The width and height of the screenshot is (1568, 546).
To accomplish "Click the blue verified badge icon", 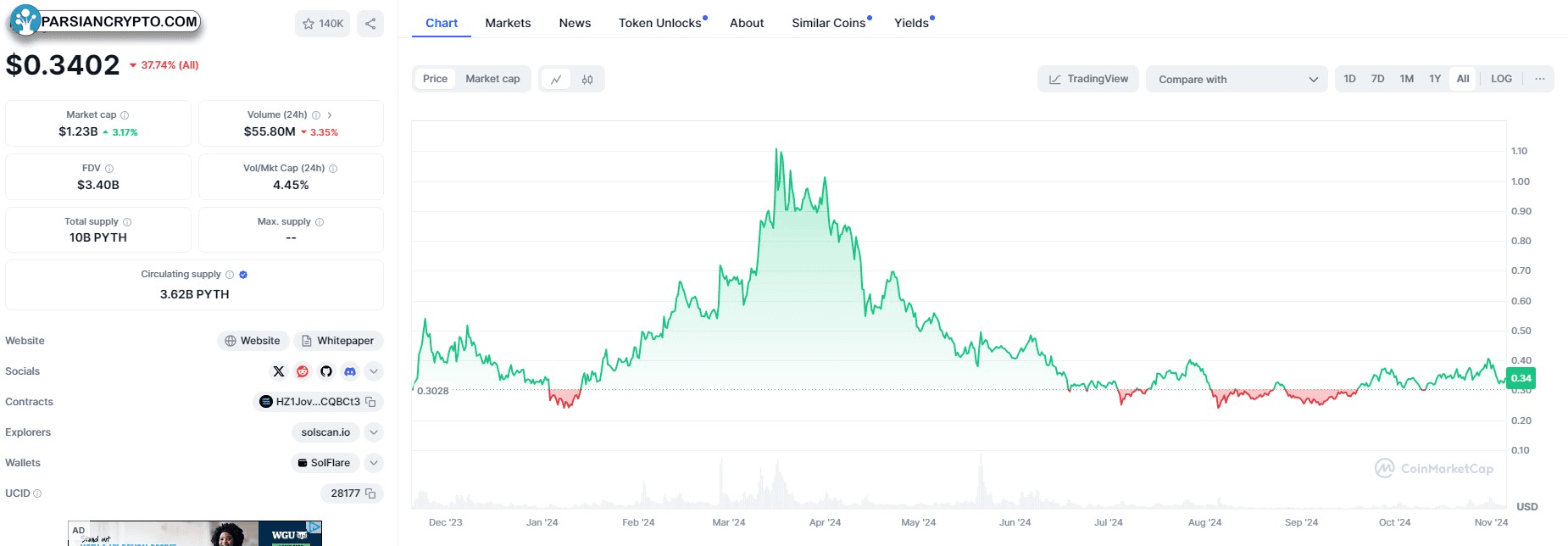I will [243, 275].
